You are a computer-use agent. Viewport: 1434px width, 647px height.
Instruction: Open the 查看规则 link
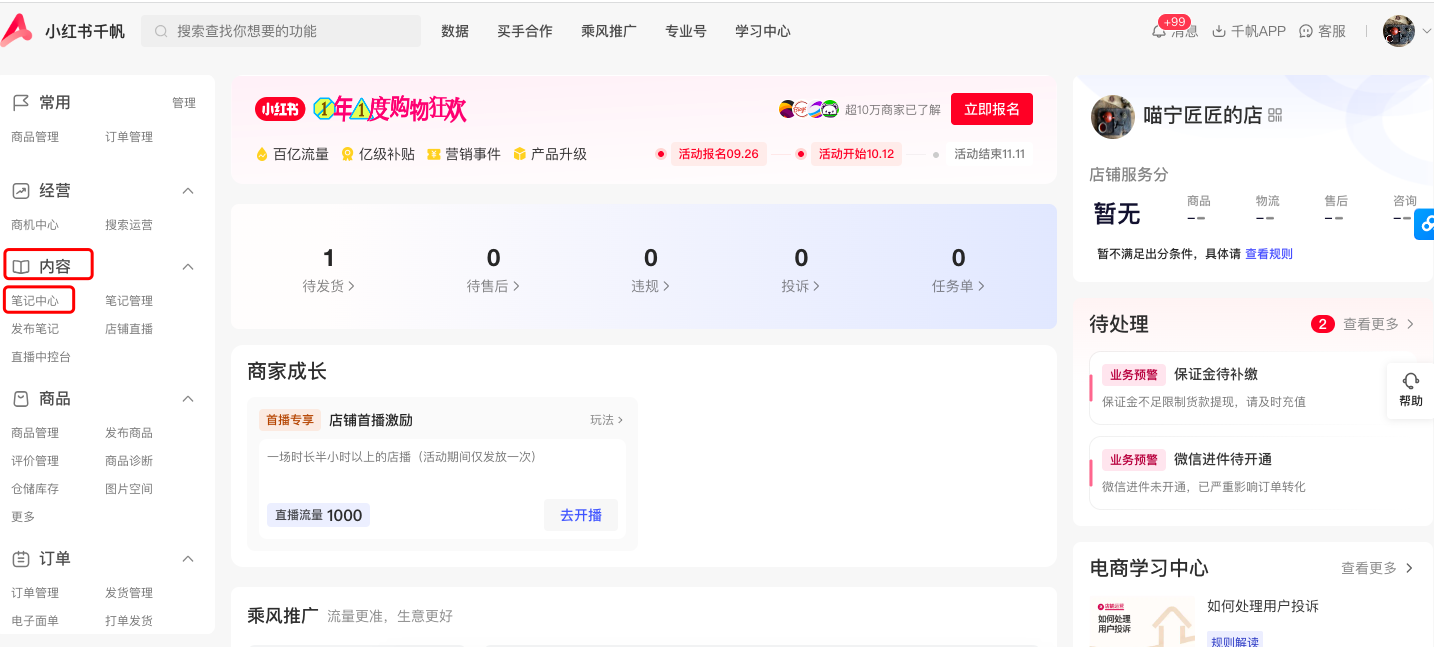tap(1268, 254)
